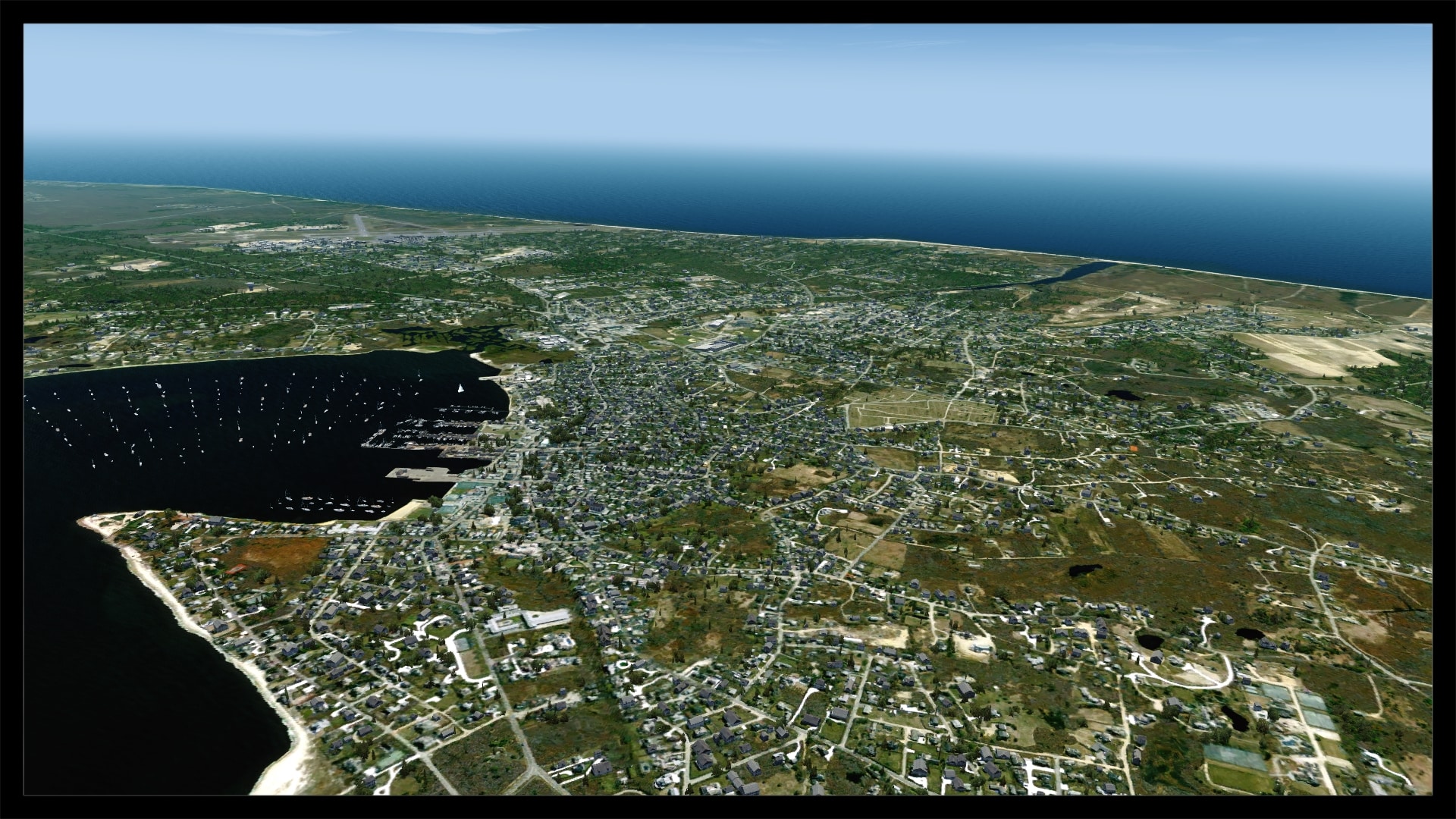1456x819 pixels.
Task: Click the sandy point tip of peninsula
Action: pyautogui.click(x=89, y=522)
